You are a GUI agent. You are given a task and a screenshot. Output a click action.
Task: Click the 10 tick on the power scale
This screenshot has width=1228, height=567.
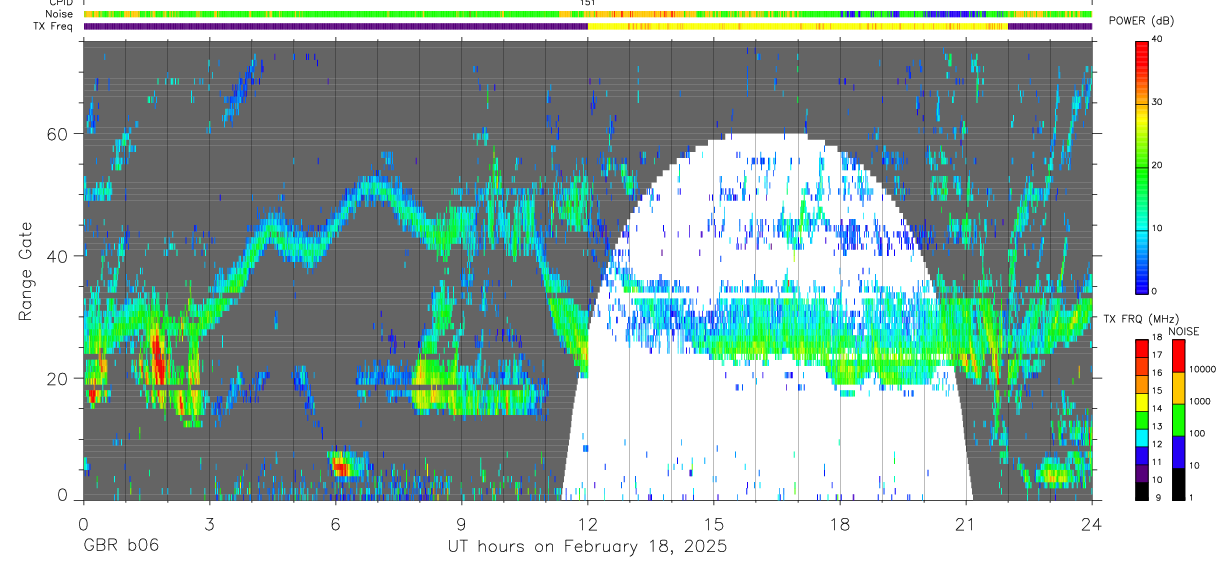[1158, 228]
